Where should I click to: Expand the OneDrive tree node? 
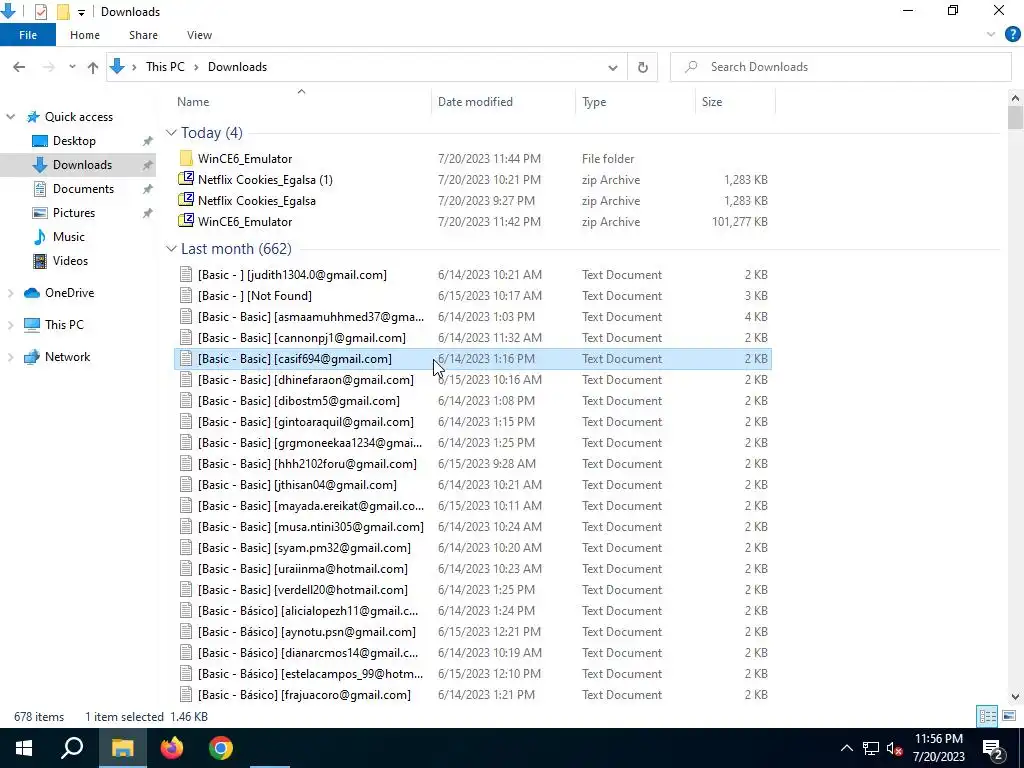coord(10,293)
